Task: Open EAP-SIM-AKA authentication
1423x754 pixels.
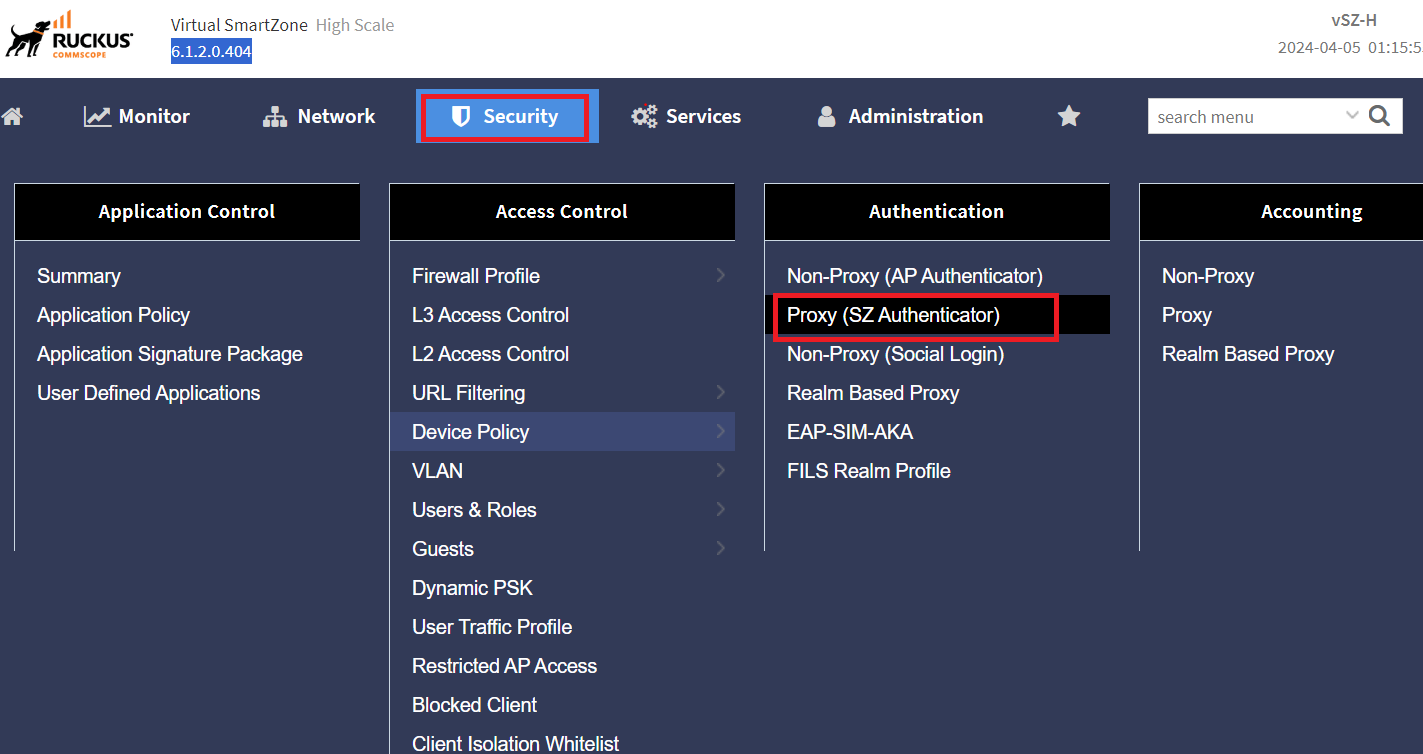Action: (850, 432)
